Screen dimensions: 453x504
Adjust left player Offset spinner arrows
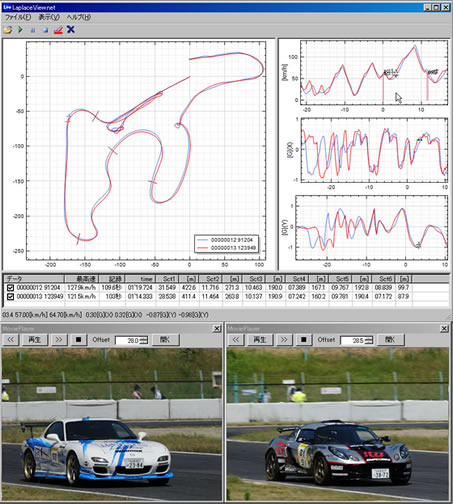(144, 340)
